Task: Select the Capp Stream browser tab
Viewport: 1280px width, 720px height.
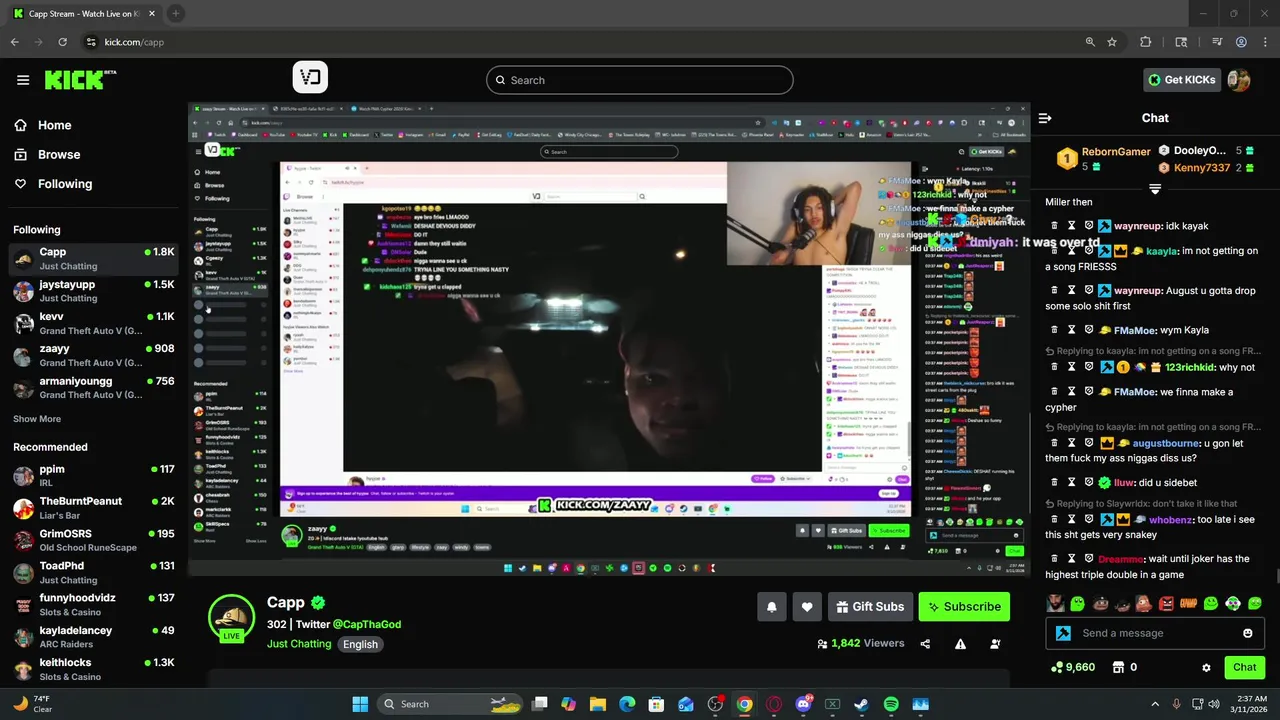Action: coord(84,13)
